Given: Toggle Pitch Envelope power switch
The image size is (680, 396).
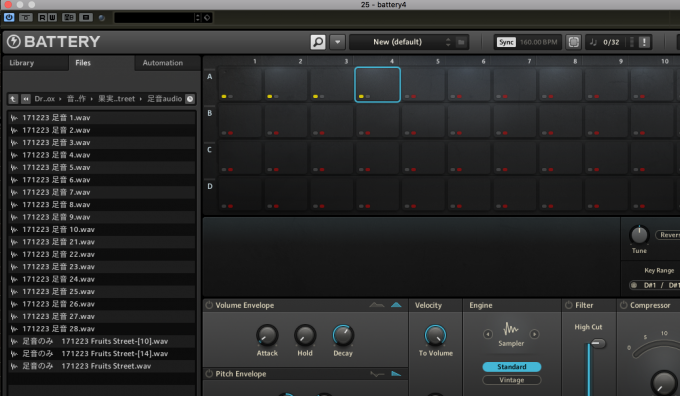Looking at the screenshot, I should (209, 373).
